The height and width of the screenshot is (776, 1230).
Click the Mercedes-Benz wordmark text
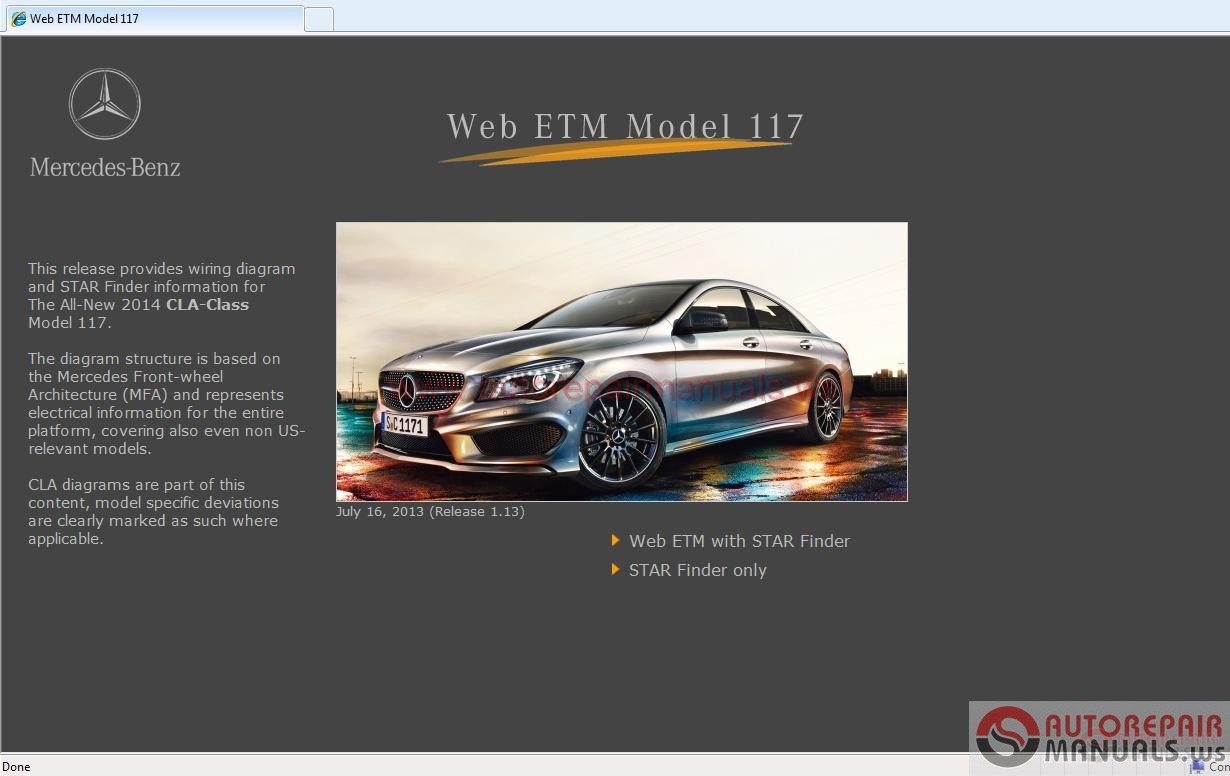point(105,167)
